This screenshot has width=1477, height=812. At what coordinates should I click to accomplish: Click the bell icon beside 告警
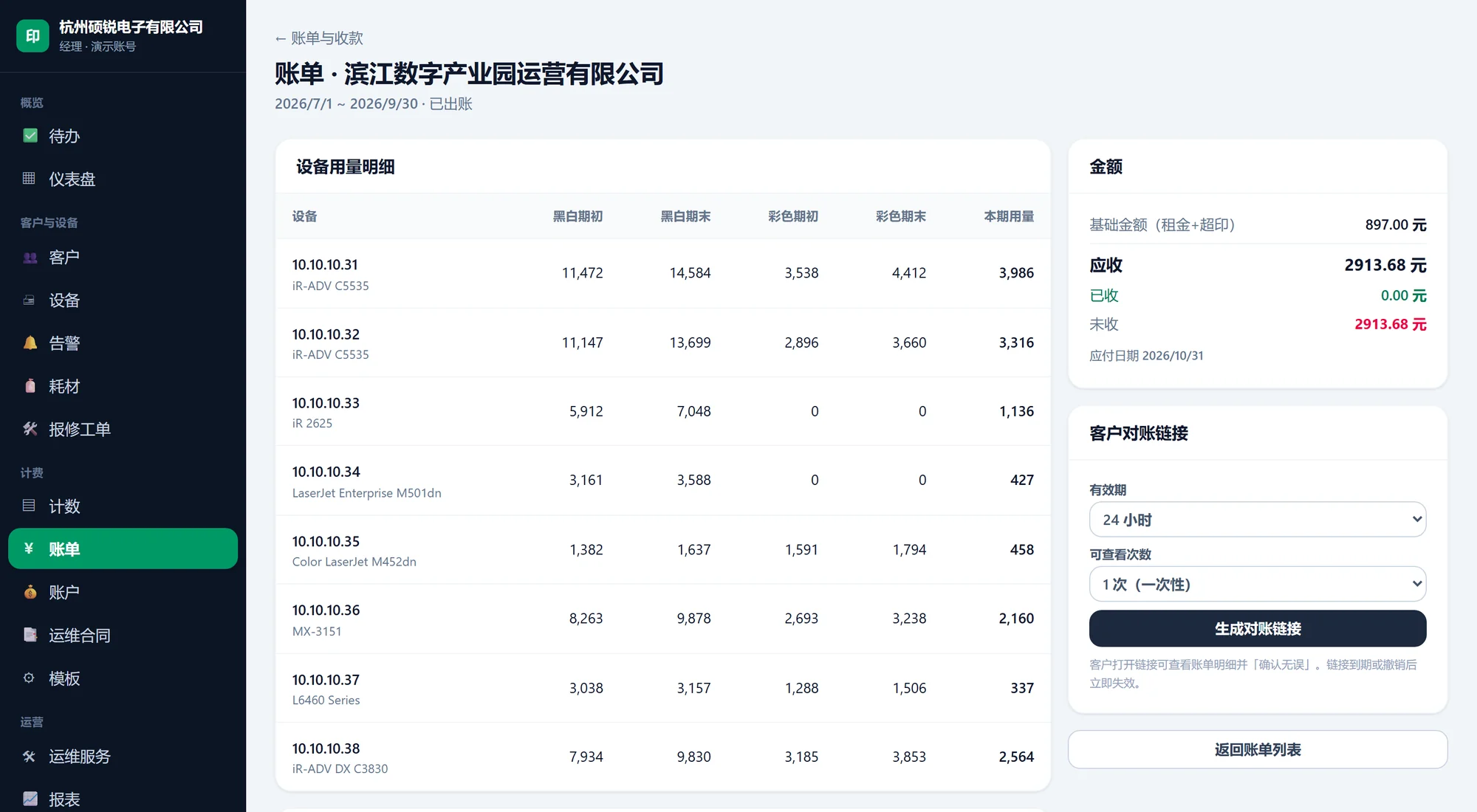(x=30, y=343)
